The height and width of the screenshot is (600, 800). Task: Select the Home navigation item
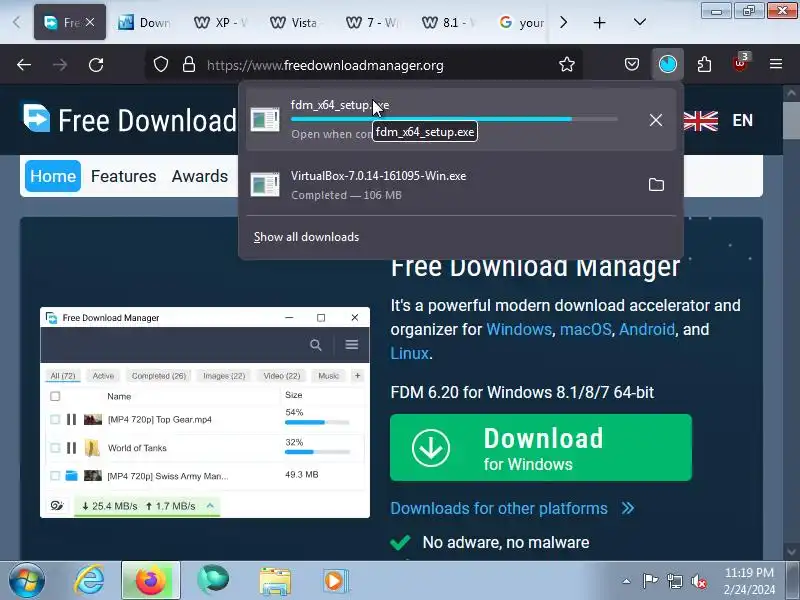(53, 176)
